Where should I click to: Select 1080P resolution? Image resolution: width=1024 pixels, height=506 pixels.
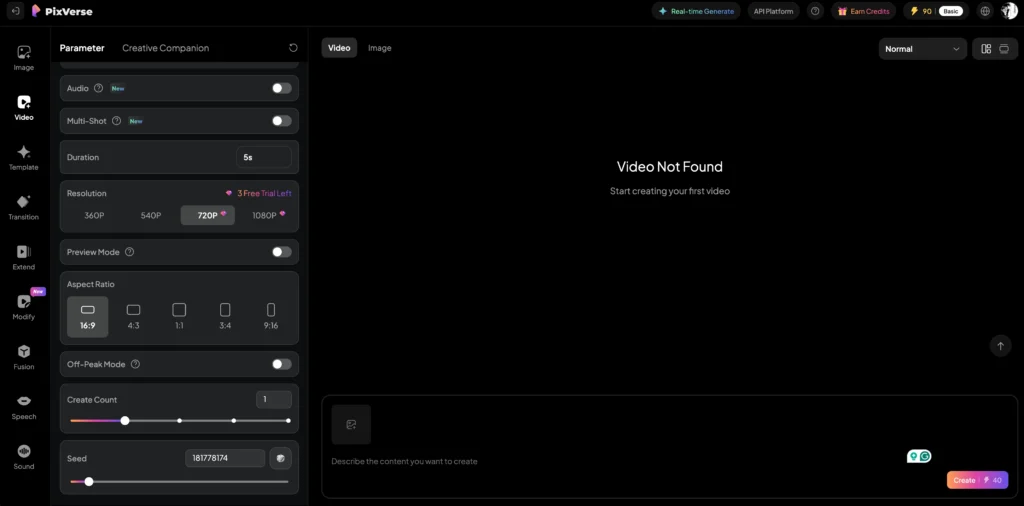(x=264, y=215)
